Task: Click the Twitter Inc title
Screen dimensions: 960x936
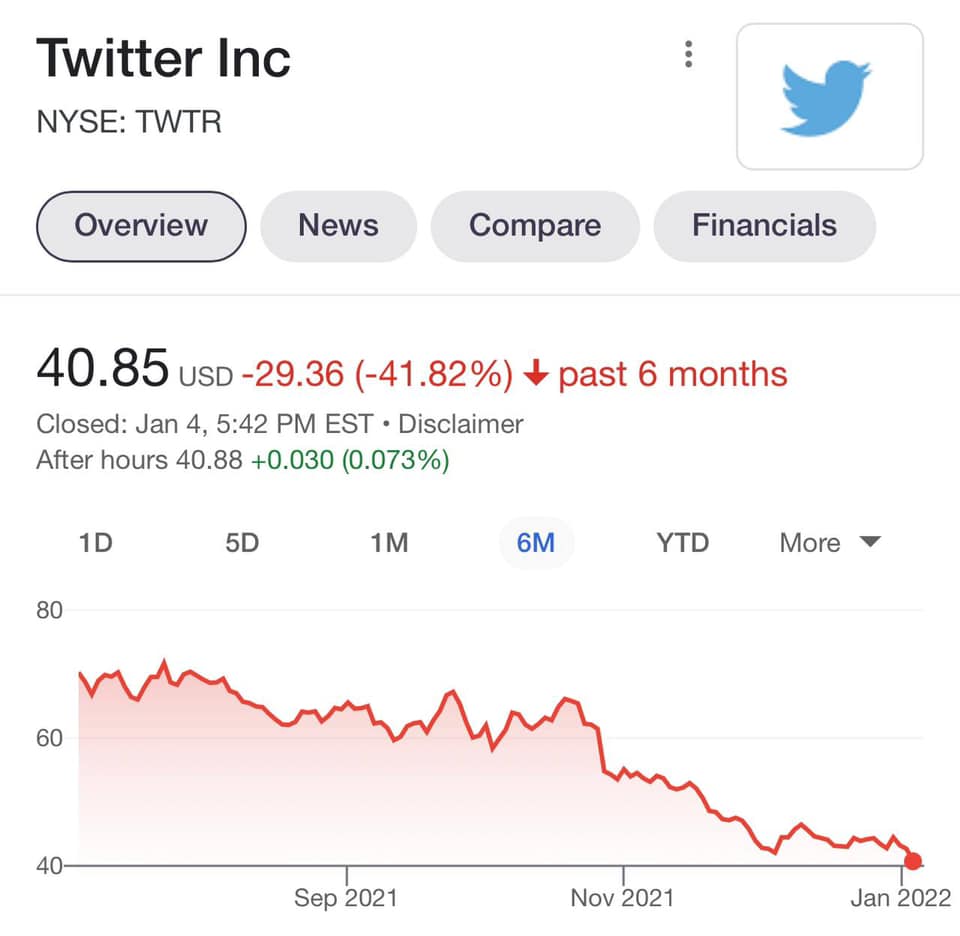Action: pos(164,58)
